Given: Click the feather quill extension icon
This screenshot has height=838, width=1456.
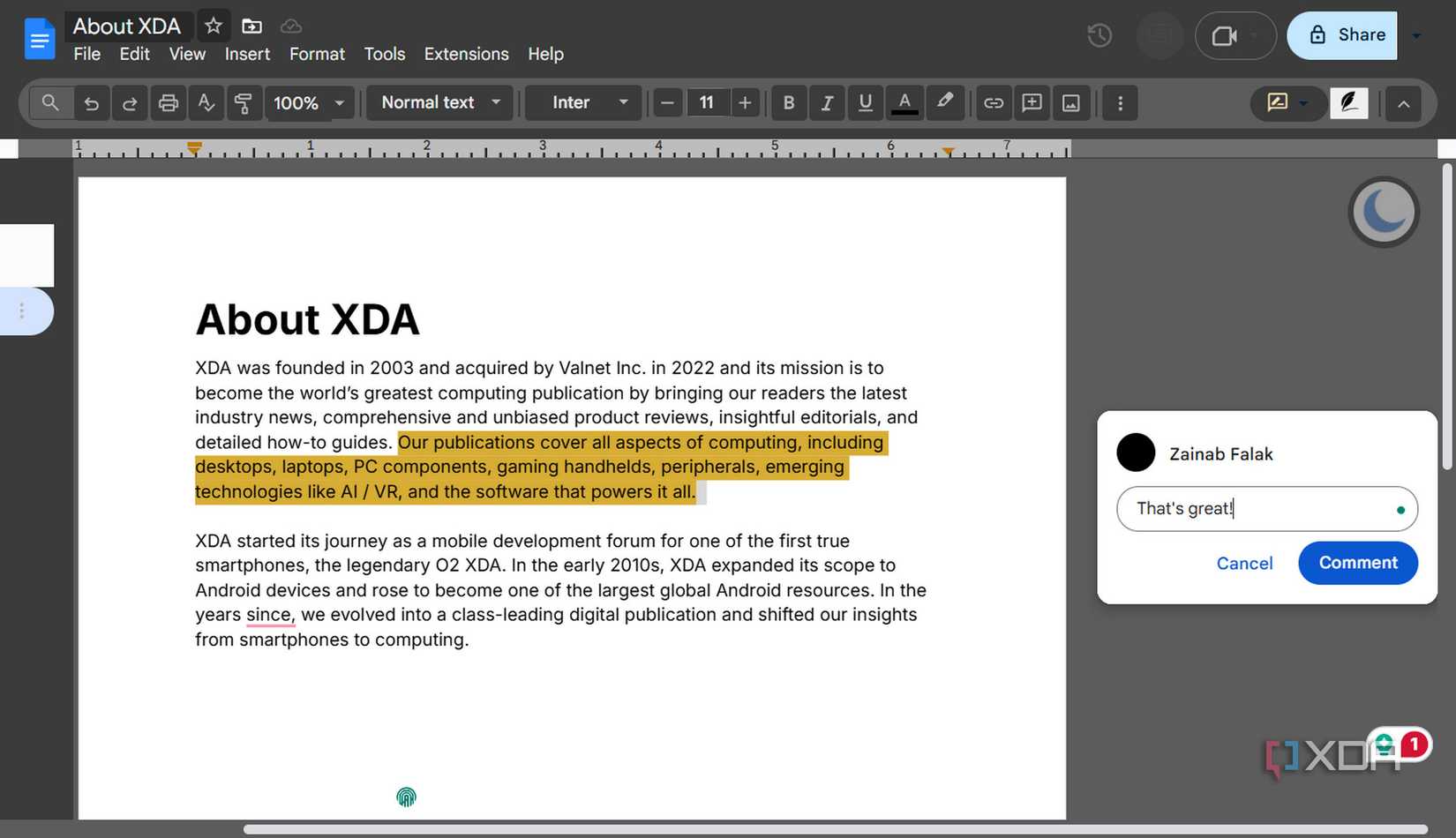Looking at the screenshot, I should point(1348,103).
